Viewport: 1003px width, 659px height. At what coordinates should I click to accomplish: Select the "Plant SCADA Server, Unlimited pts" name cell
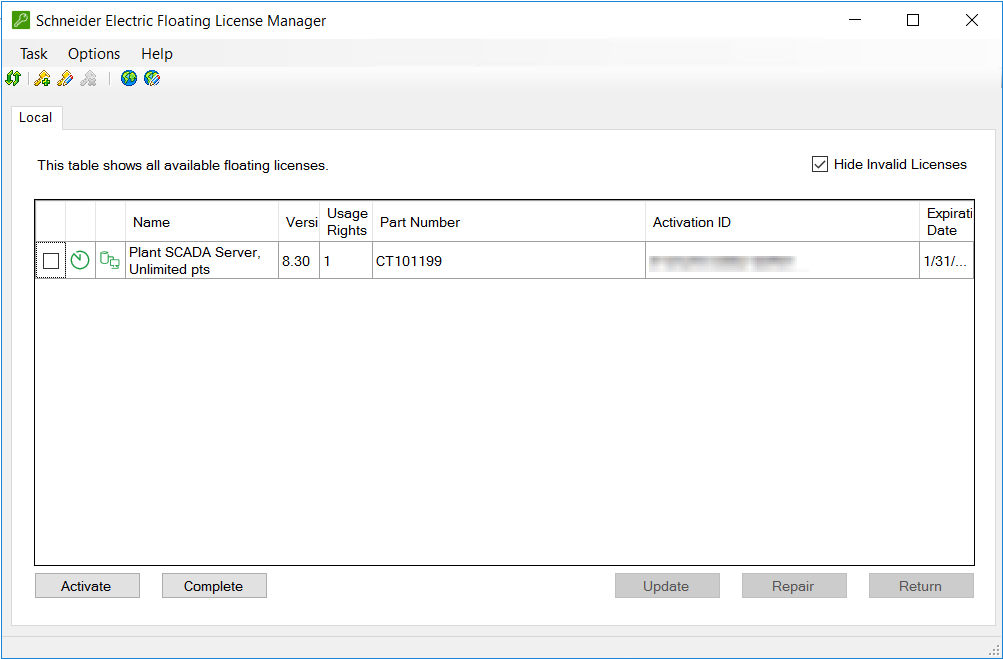202,260
